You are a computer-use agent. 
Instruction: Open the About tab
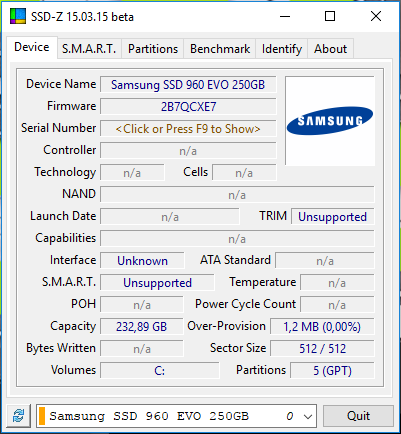pyautogui.click(x=330, y=49)
